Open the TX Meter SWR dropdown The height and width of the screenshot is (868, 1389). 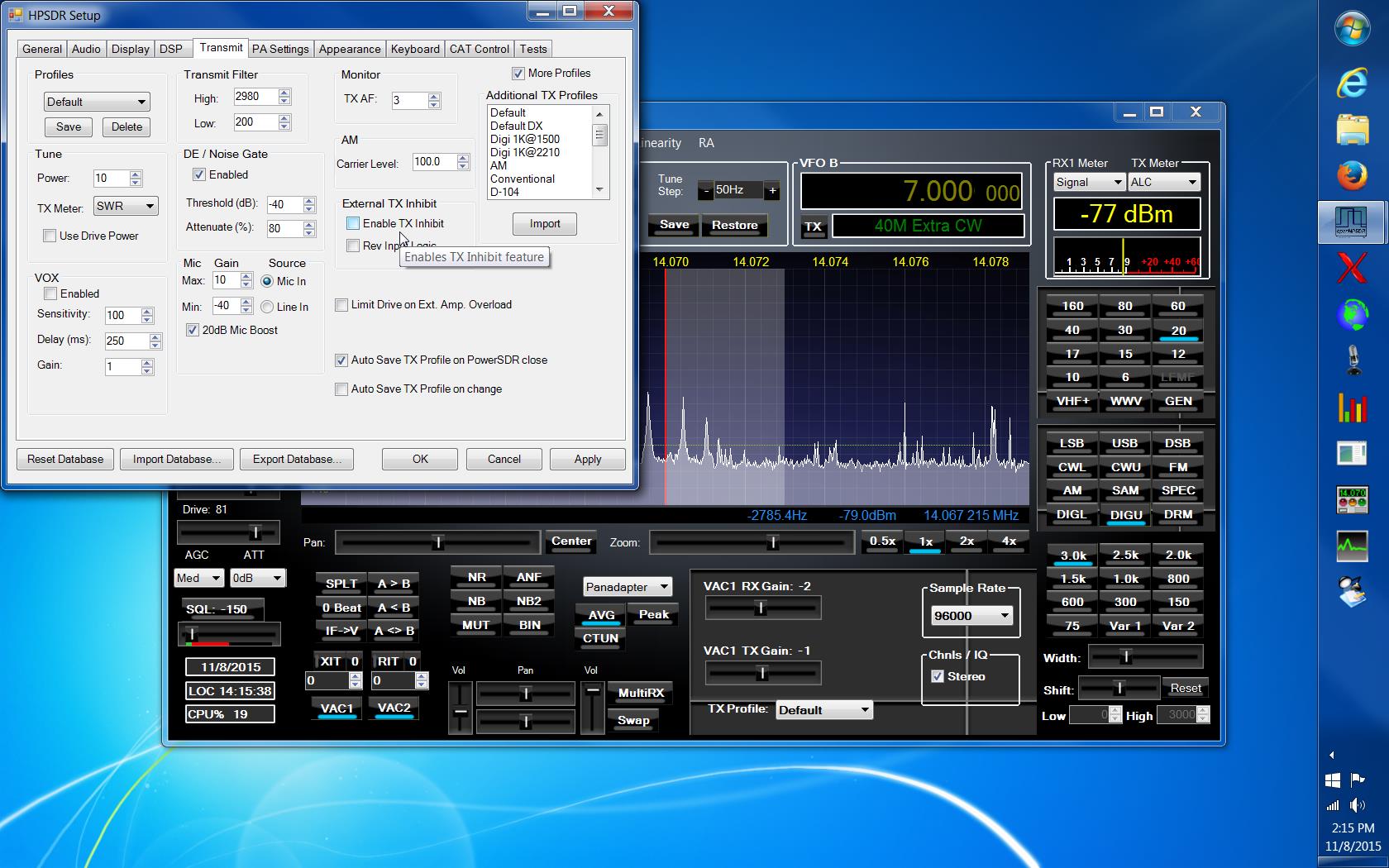[x=125, y=206]
